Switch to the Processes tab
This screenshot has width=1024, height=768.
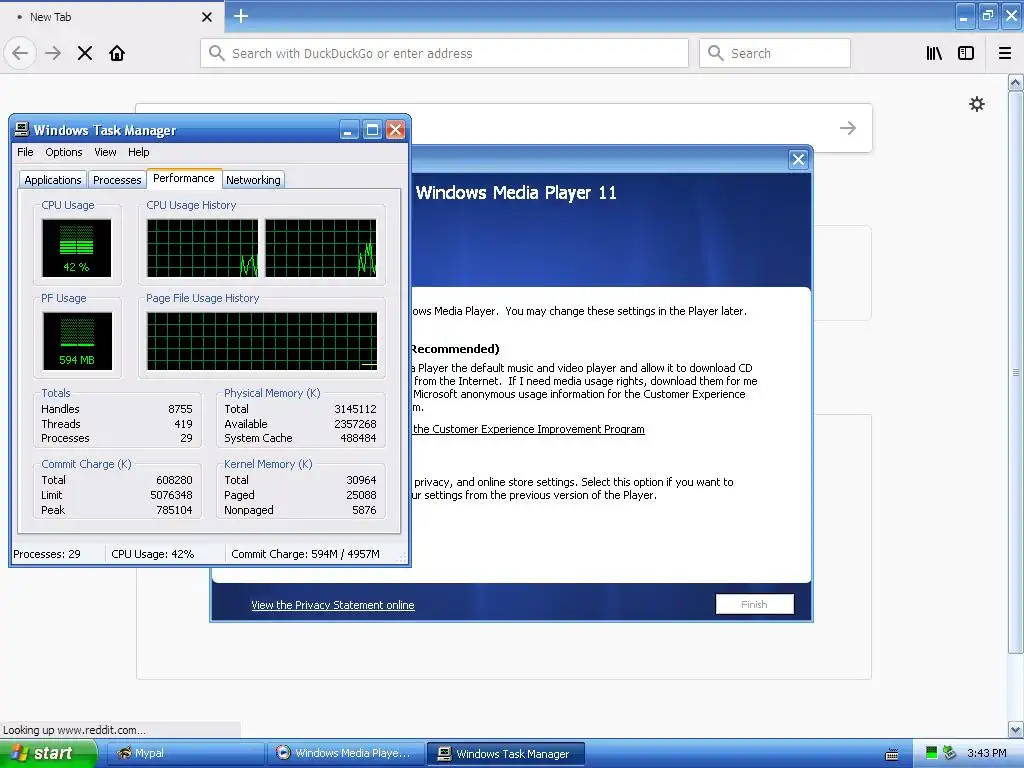pyautogui.click(x=117, y=180)
